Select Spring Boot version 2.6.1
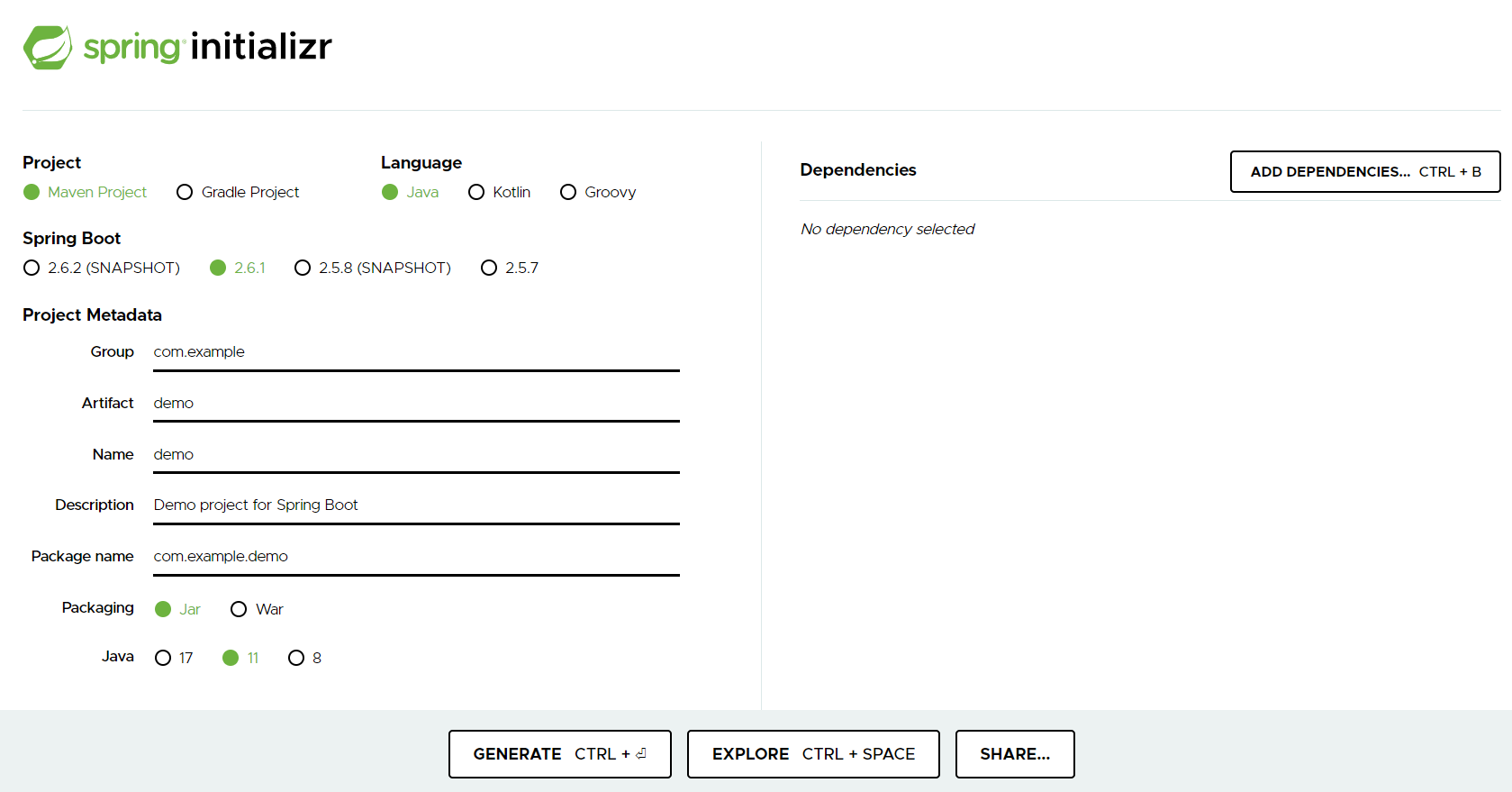 click(238, 268)
